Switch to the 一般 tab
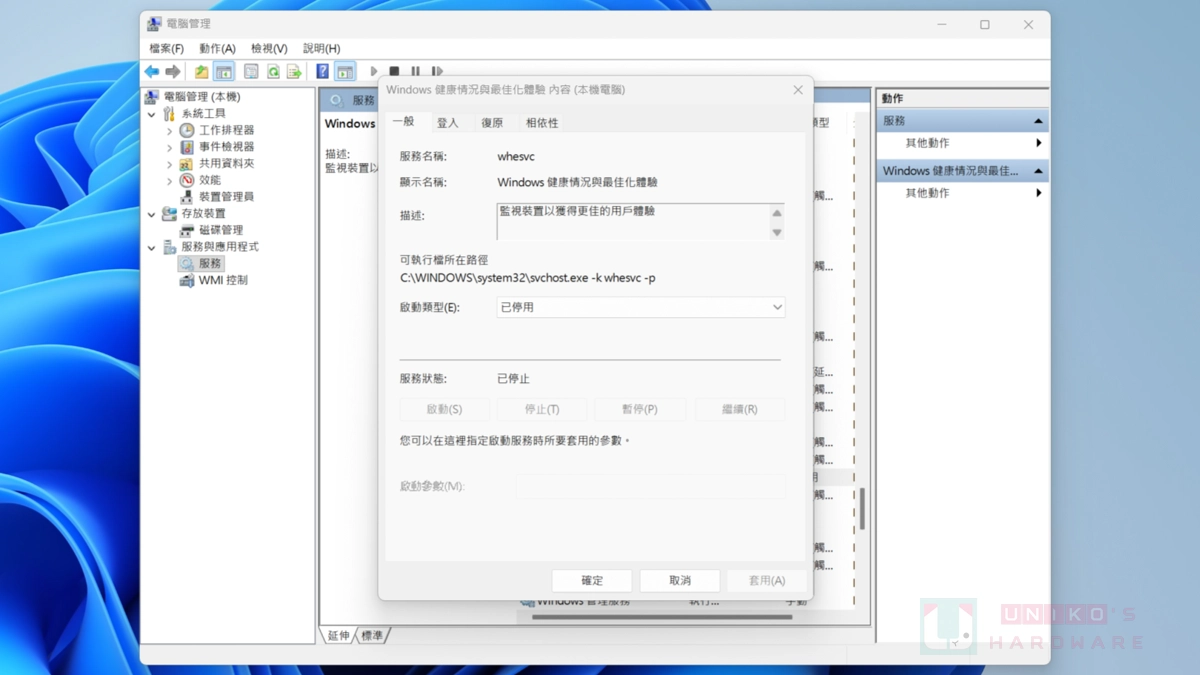 [x=403, y=121]
